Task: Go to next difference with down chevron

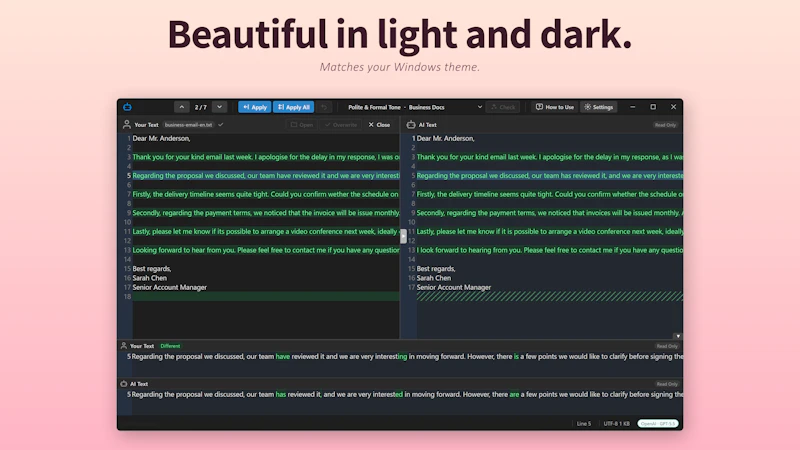Action: tap(219, 107)
